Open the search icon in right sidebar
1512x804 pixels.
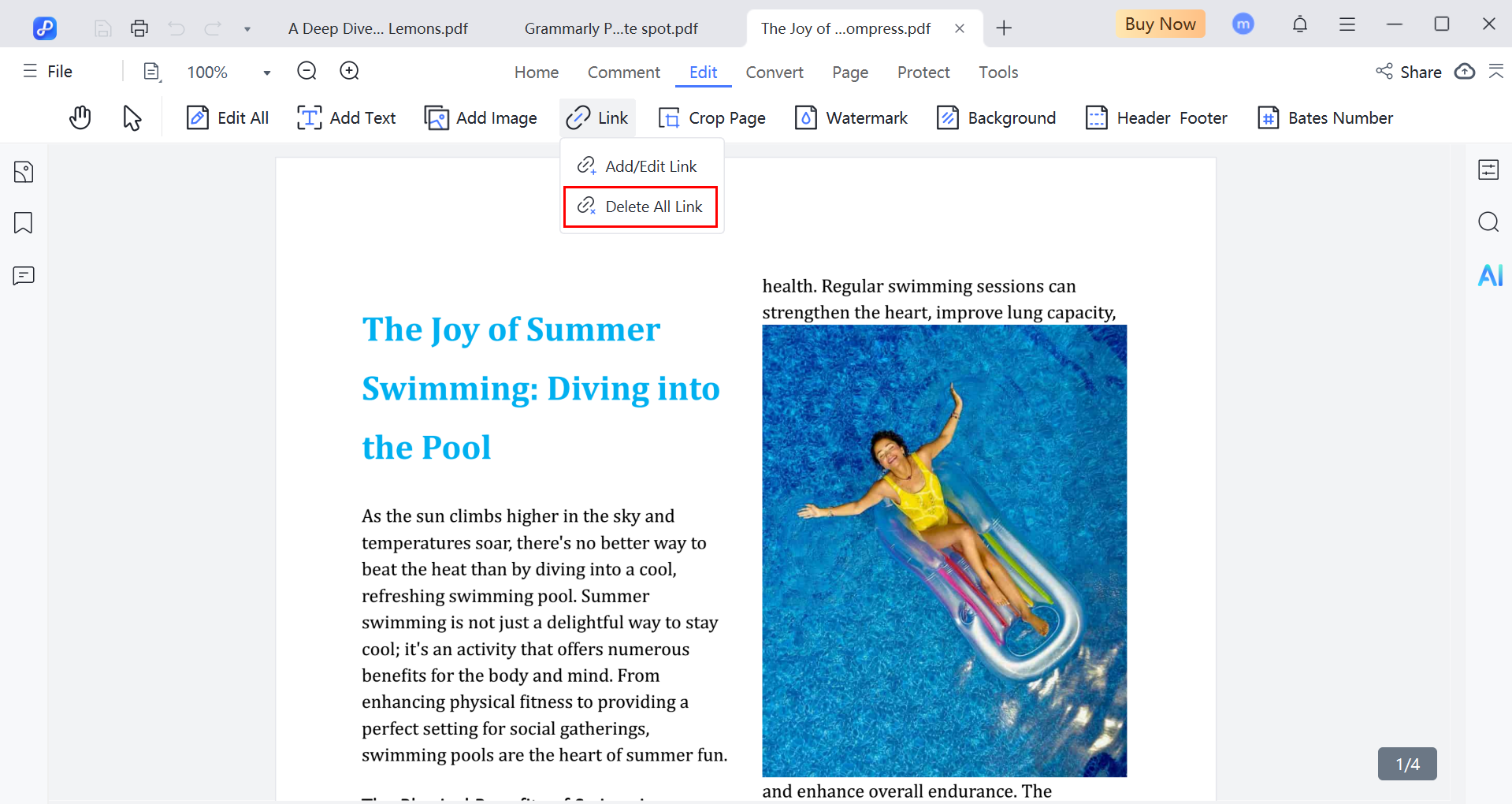point(1488,222)
